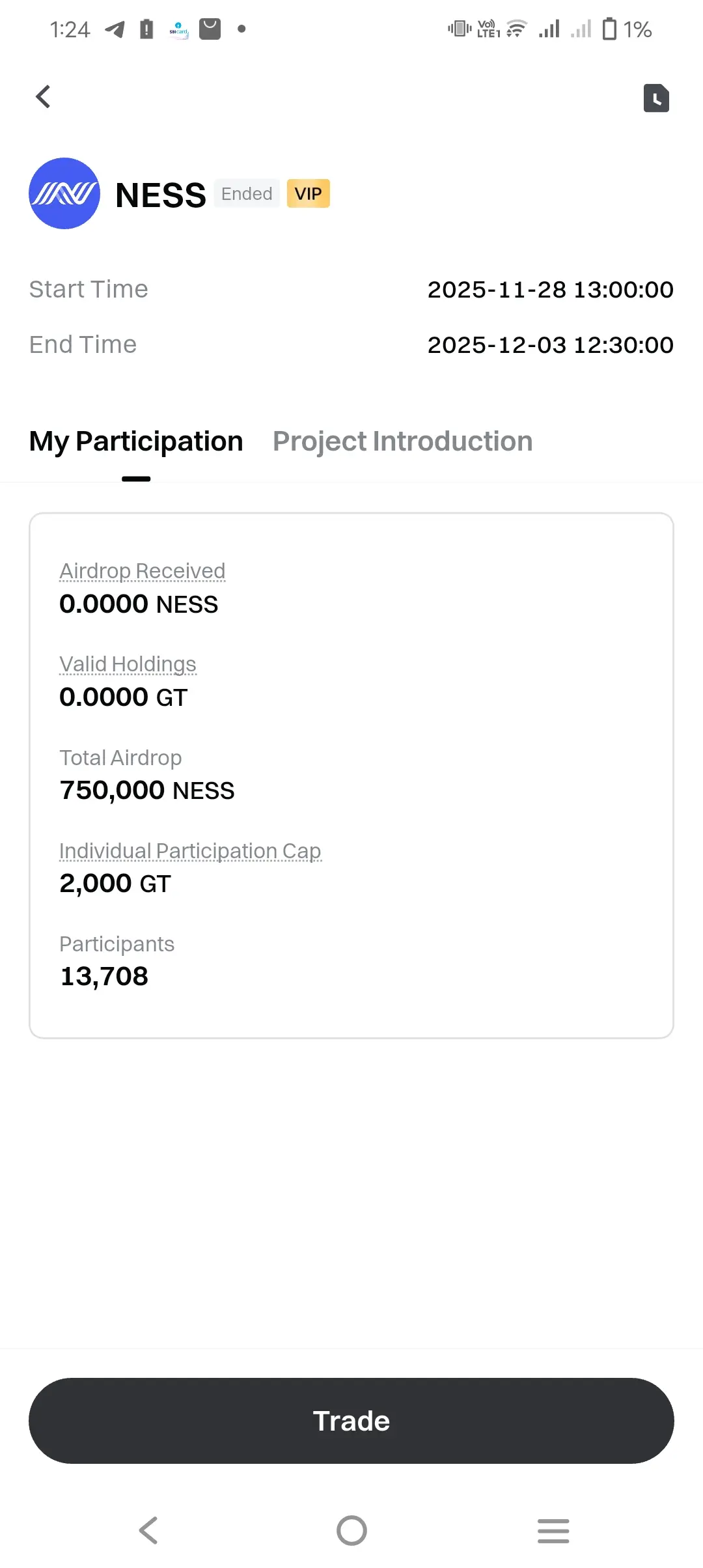Open the Project Introduction tab
Image resolution: width=703 pixels, height=1568 pixels.
[402, 441]
